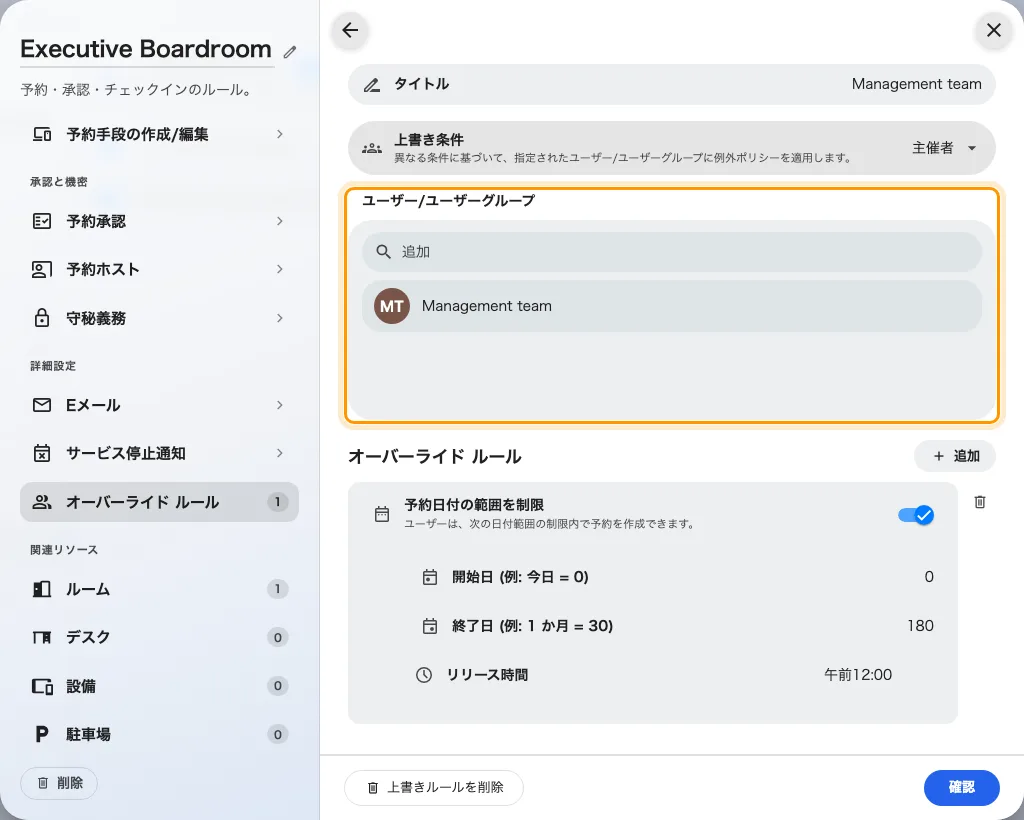Screen dimensions: 1024x820
Task: Expand 予約手段の作成/編集 chevron
Action: [x=280, y=134]
